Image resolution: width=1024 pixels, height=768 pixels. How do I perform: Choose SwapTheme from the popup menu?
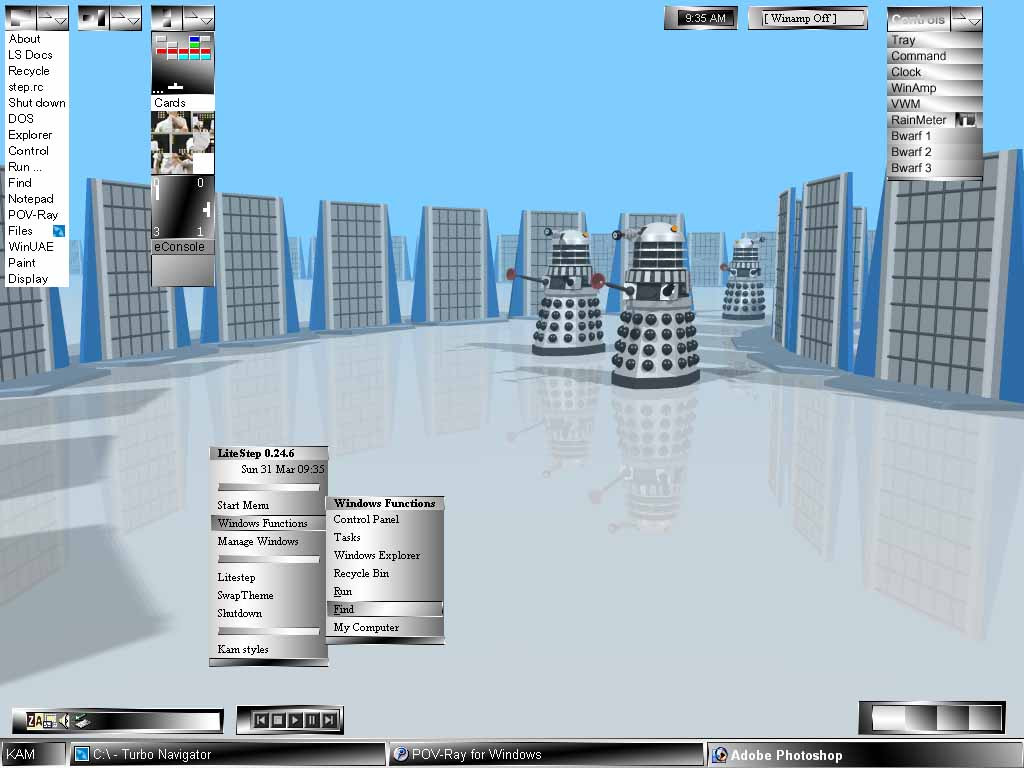click(x=268, y=595)
